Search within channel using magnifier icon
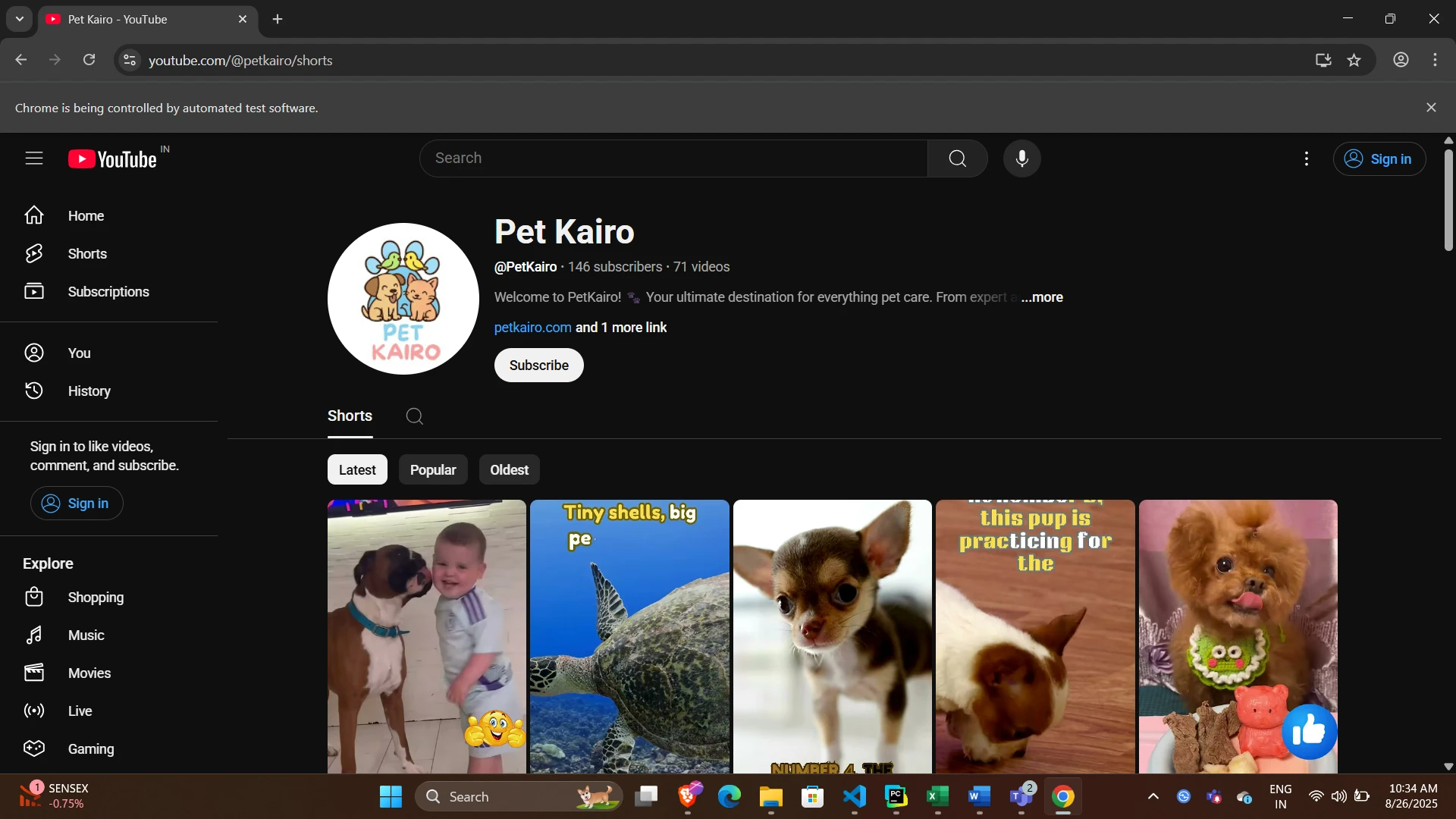The image size is (1456, 819). 414,416
